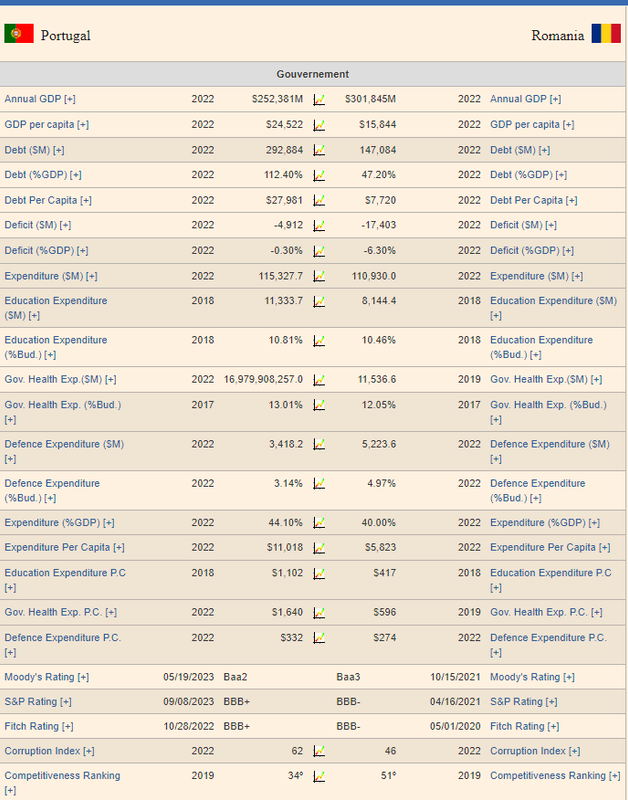Open the chart icon in Deficit (%GDP) row
The width and height of the screenshot is (628, 800).
pos(319,251)
